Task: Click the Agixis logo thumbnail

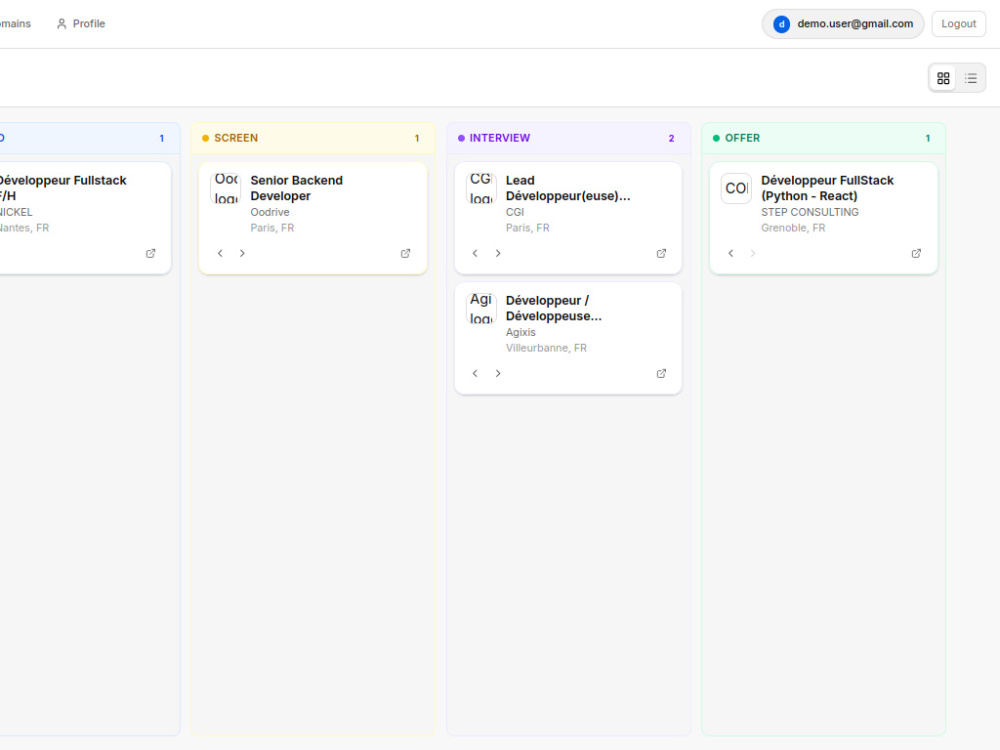Action: [x=482, y=308]
